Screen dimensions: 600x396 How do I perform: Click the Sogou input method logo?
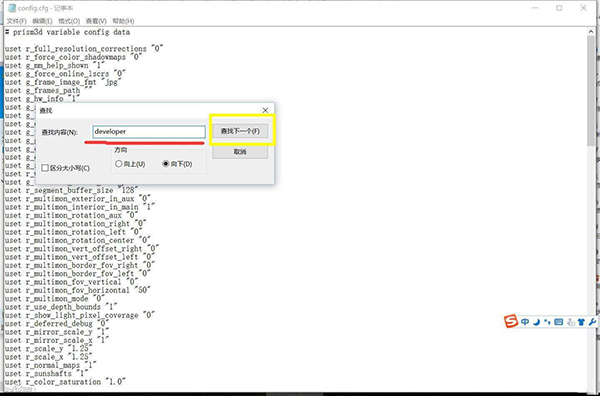tap(510, 321)
